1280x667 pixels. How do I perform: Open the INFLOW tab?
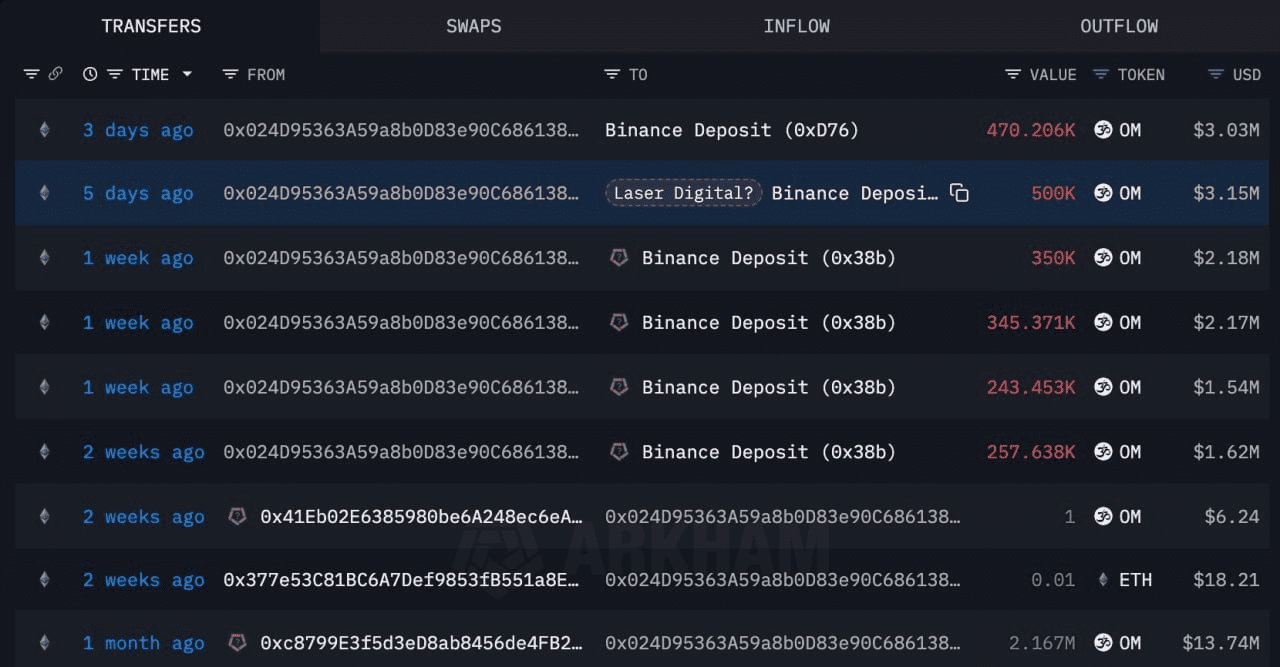click(796, 26)
